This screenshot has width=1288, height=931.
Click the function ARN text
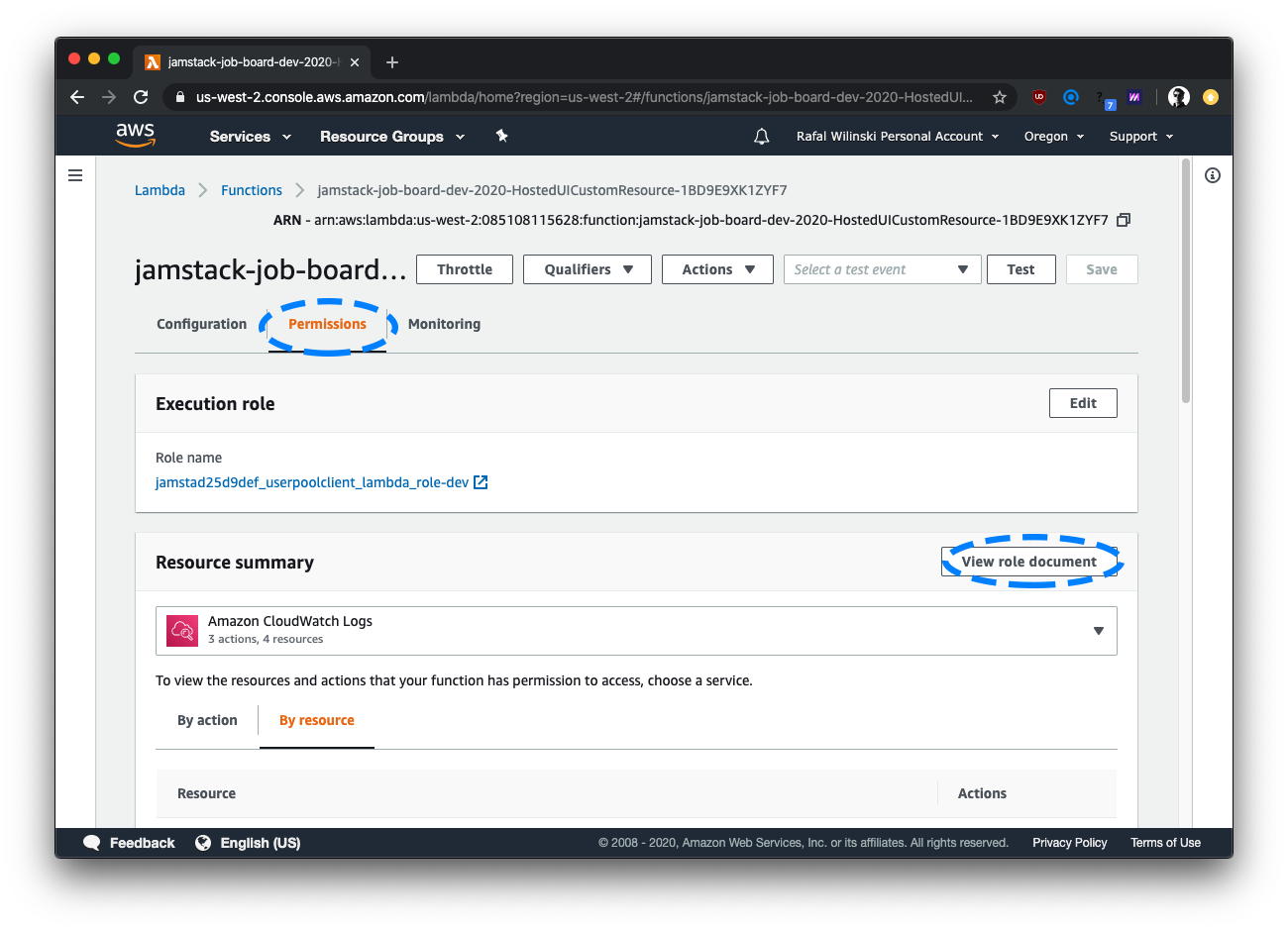(691, 220)
